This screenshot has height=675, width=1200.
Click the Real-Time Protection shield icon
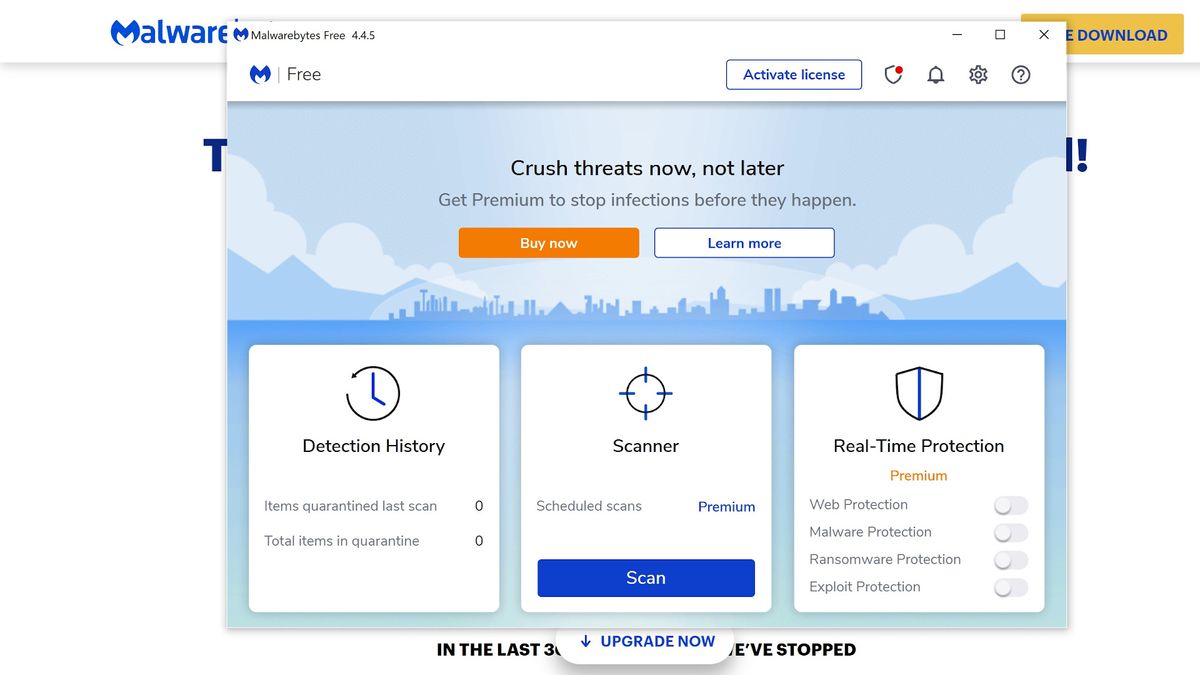(919, 393)
